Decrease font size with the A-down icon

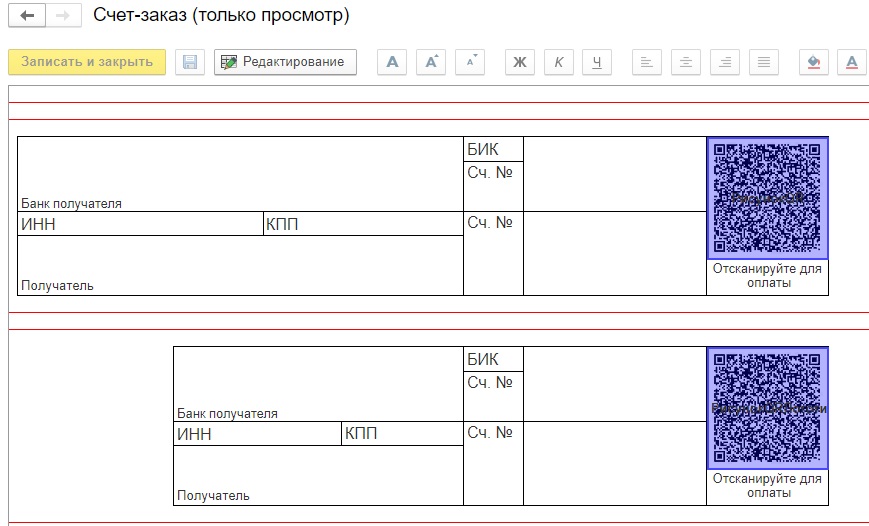point(470,62)
